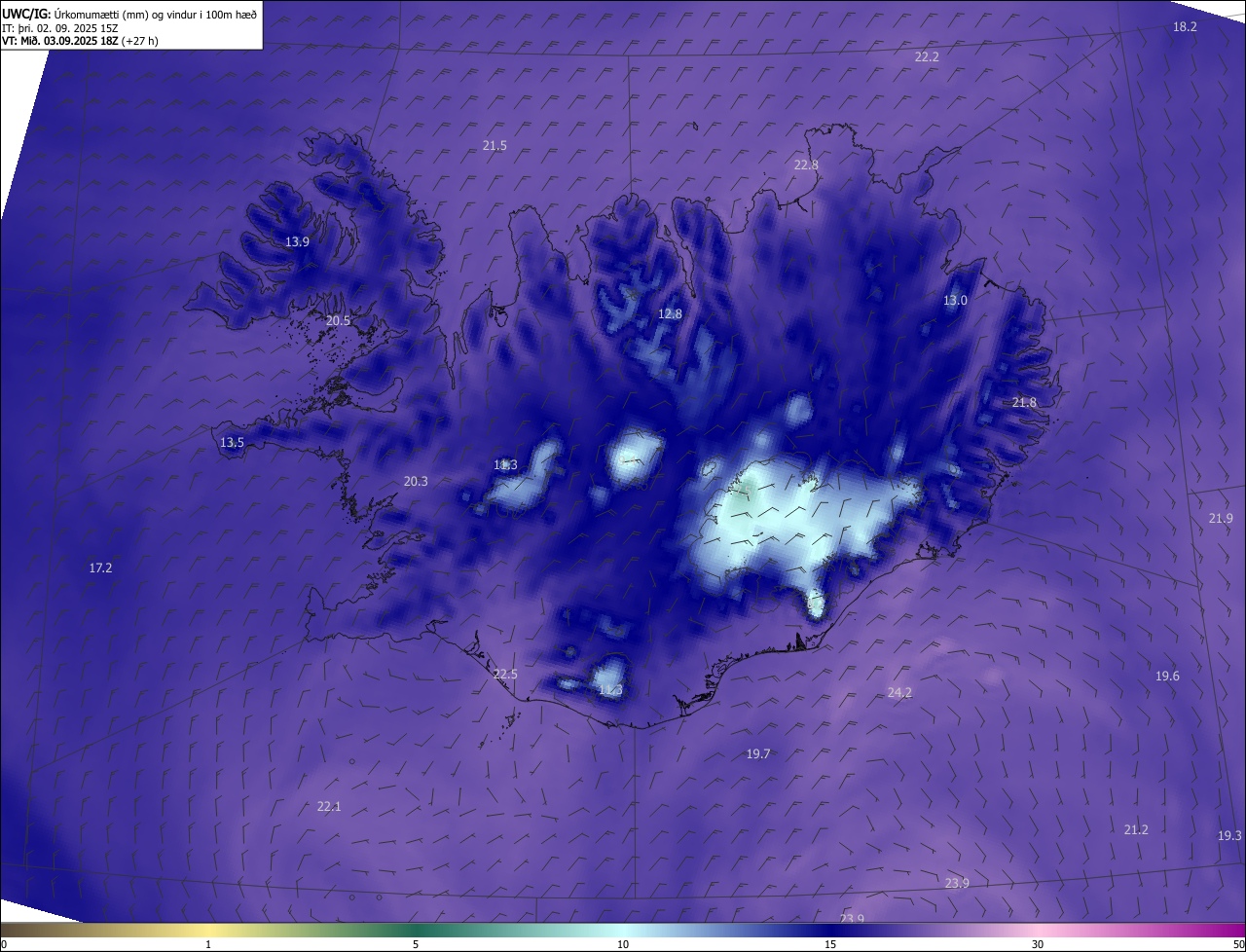
Task: Select the 12.8 value label
Action: tap(670, 314)
